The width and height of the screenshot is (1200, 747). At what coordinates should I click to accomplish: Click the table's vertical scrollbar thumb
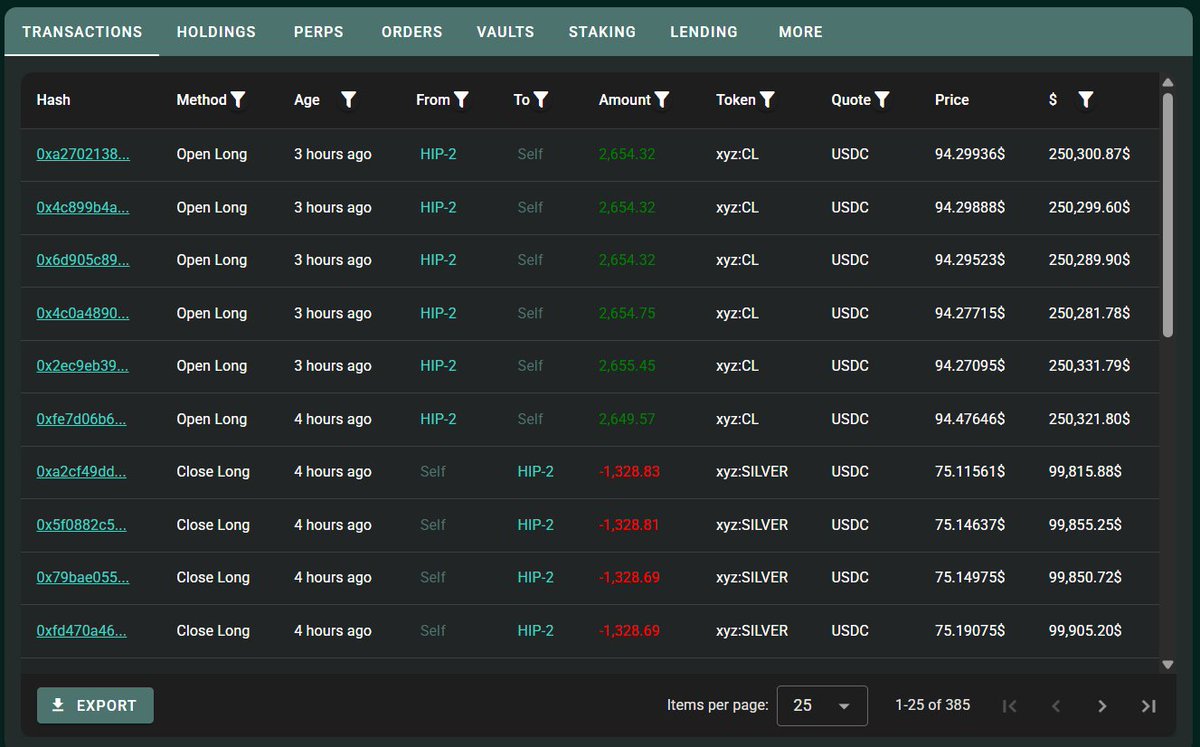1167,215
